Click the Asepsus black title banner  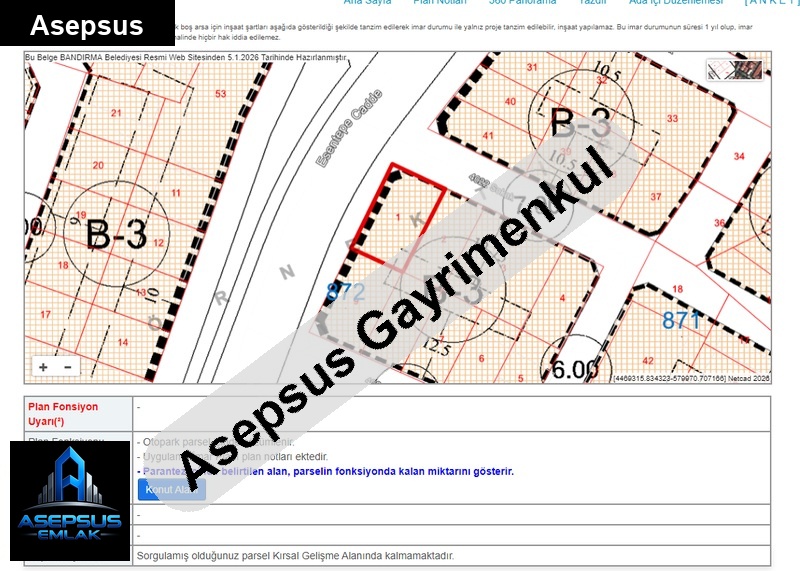pos(87,25)
